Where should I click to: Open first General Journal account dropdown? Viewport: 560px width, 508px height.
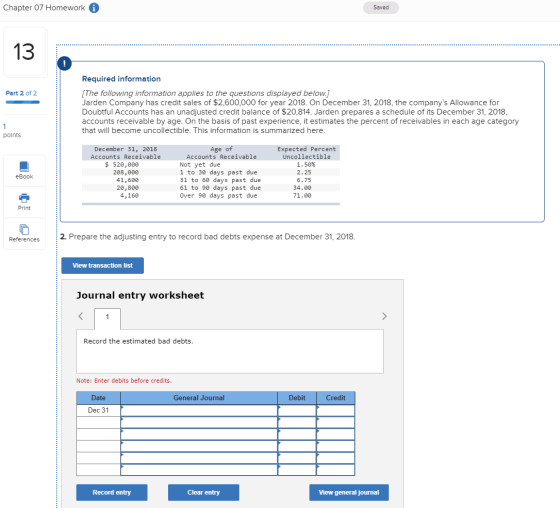[x=199, y=410]
